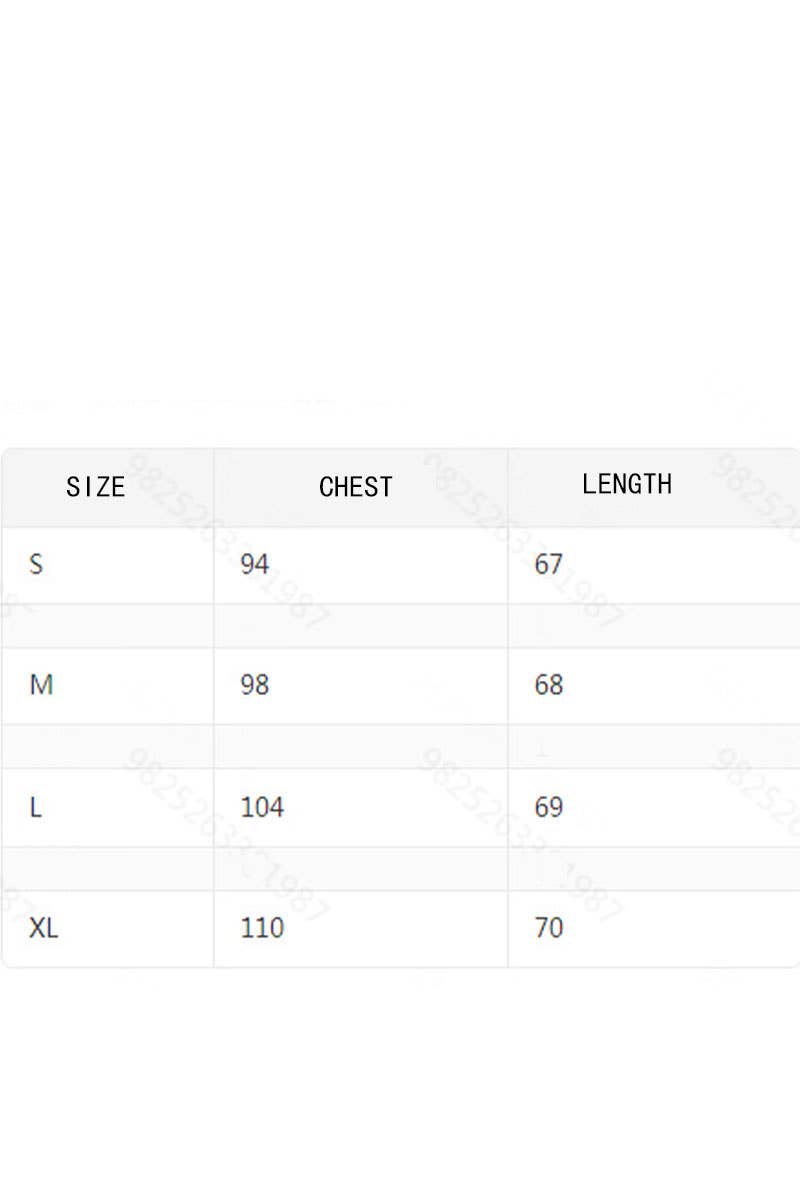This screenshot has height=1200, width=800.
Task: Select the M size cell
Action: point(41,685)
